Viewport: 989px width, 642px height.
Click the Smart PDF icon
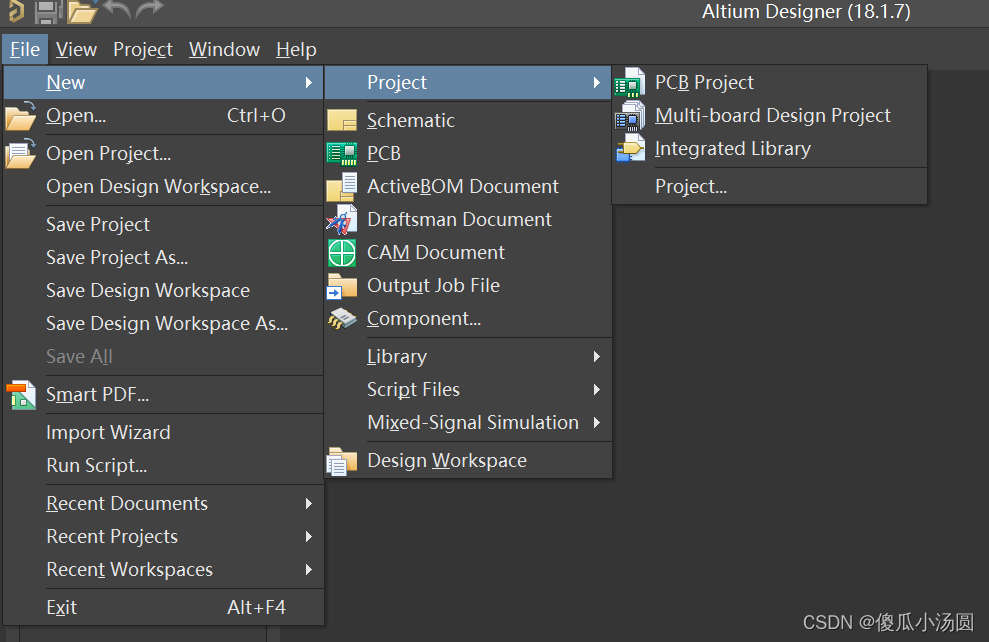coord(21,395)
